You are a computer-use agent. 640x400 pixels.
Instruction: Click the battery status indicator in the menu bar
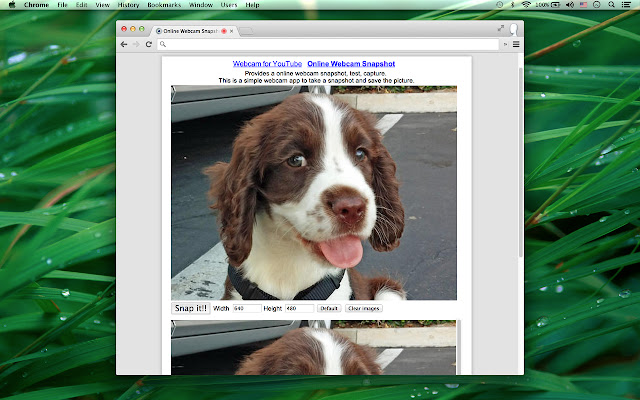(548, 5)
